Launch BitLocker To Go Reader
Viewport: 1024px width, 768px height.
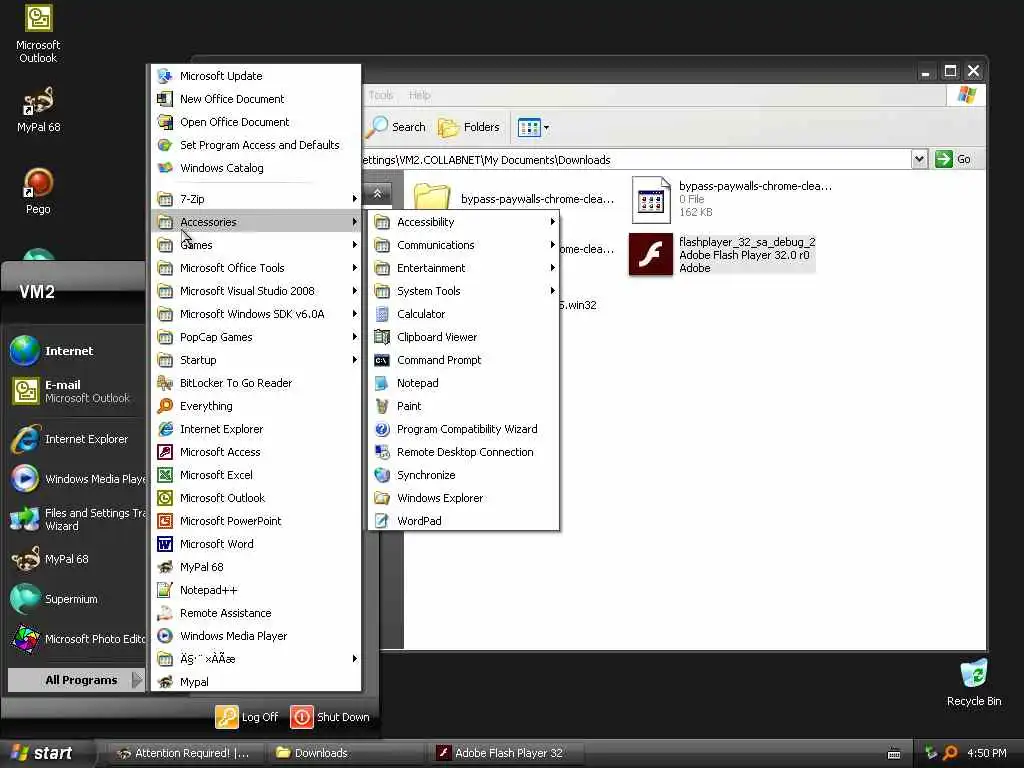coord(256,383)
